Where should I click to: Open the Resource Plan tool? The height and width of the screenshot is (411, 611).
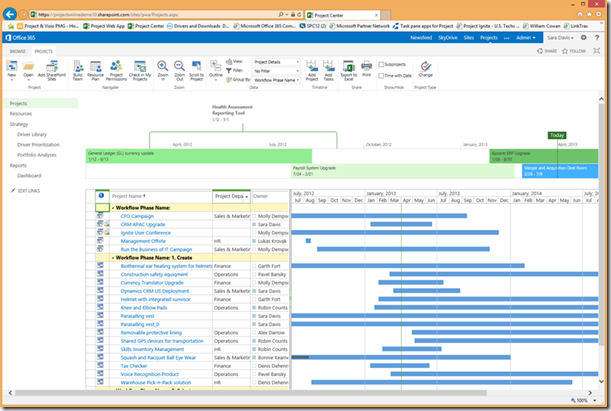[x=97, y=66]
